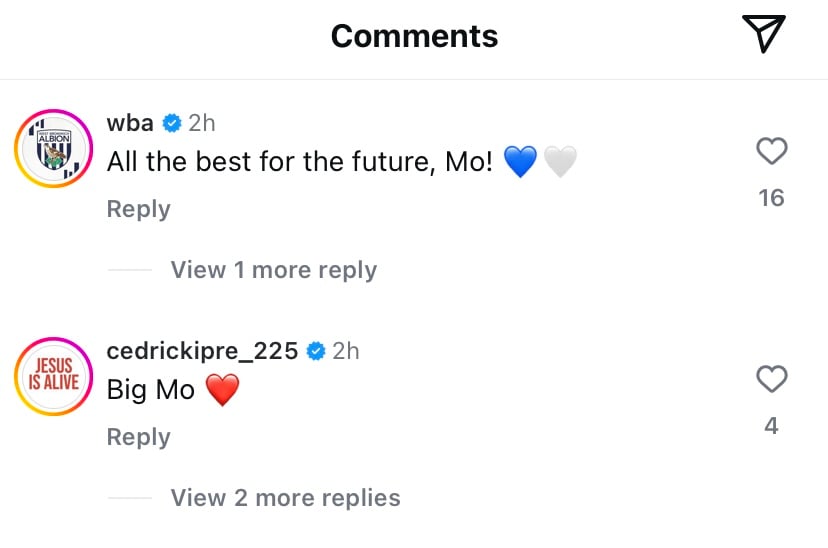
Task: Click the blue heart emoji in wba's comment
Action: pyautogui.click(x=520, y=162)
